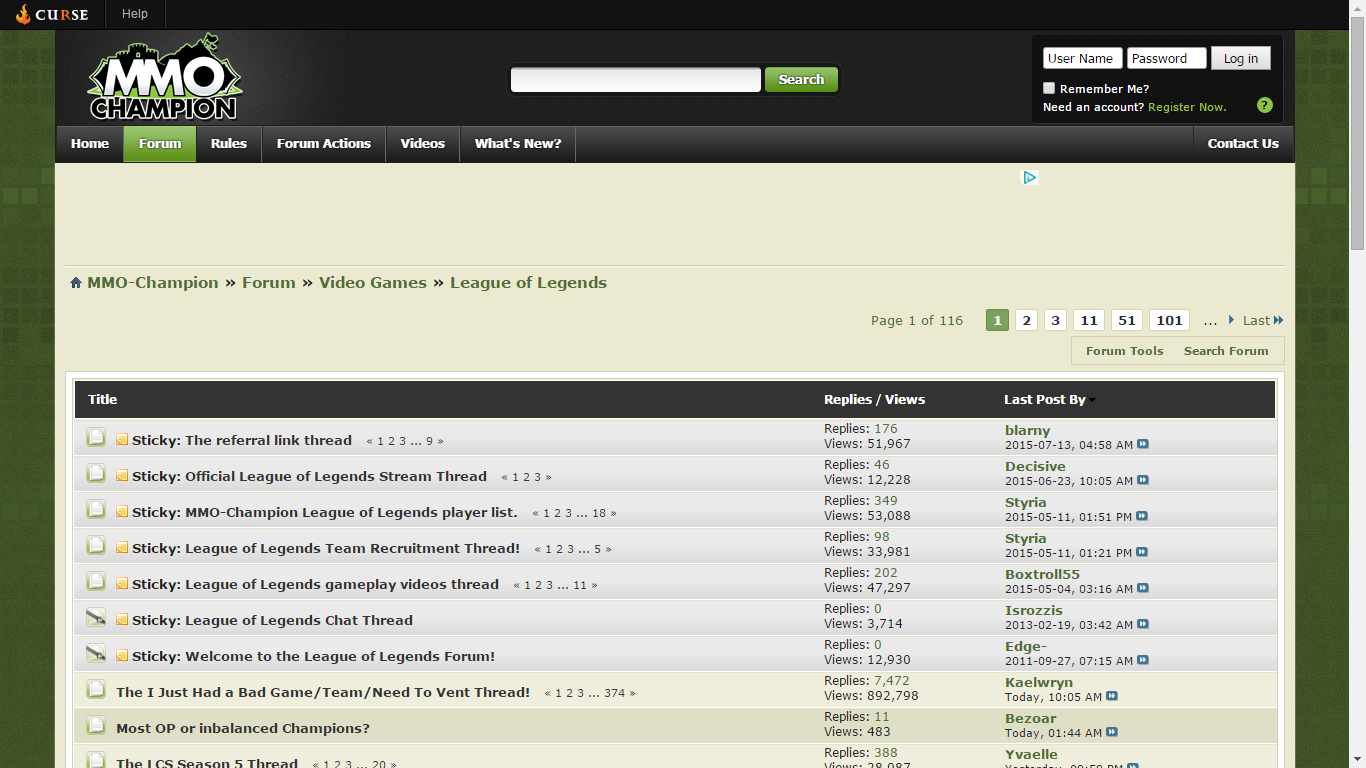The image size is (1366, 768).
Task: Click envelope icon beside Team Recruitment sticky
Action: 122,548
